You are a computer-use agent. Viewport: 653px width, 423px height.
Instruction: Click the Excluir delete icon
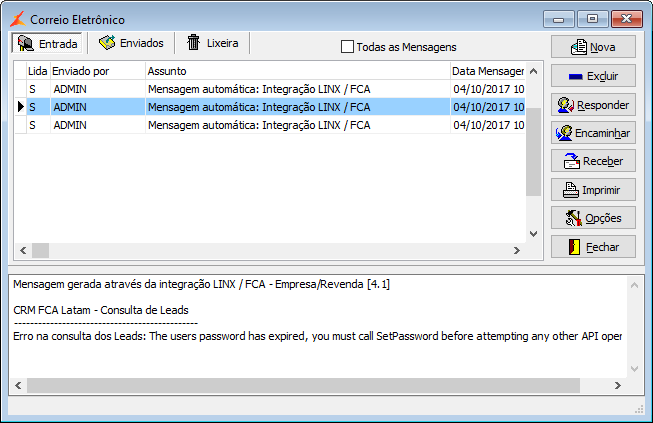pos(575,76)
